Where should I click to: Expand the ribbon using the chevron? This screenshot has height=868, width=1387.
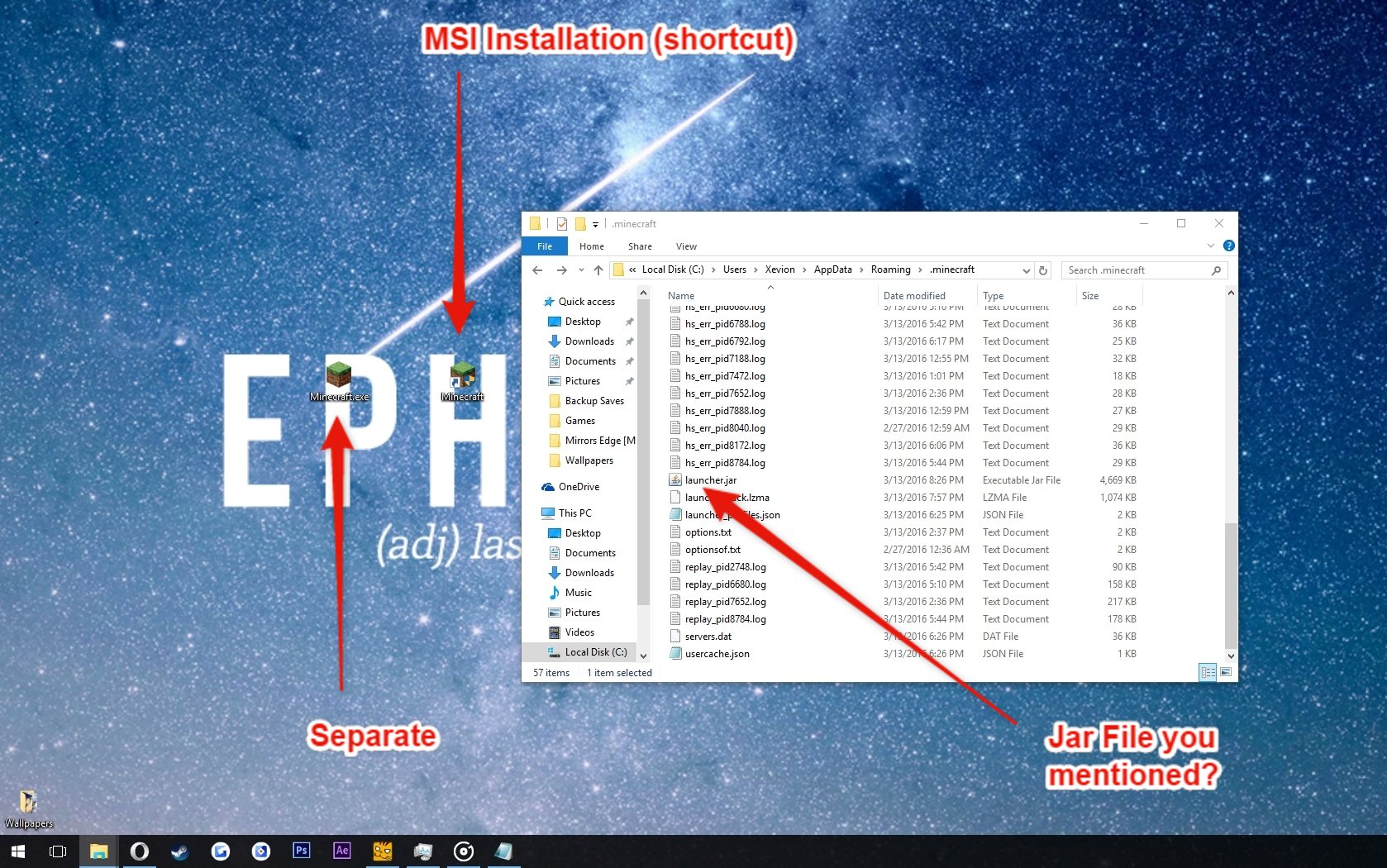pyautogui.click(x=1210, y=246)
